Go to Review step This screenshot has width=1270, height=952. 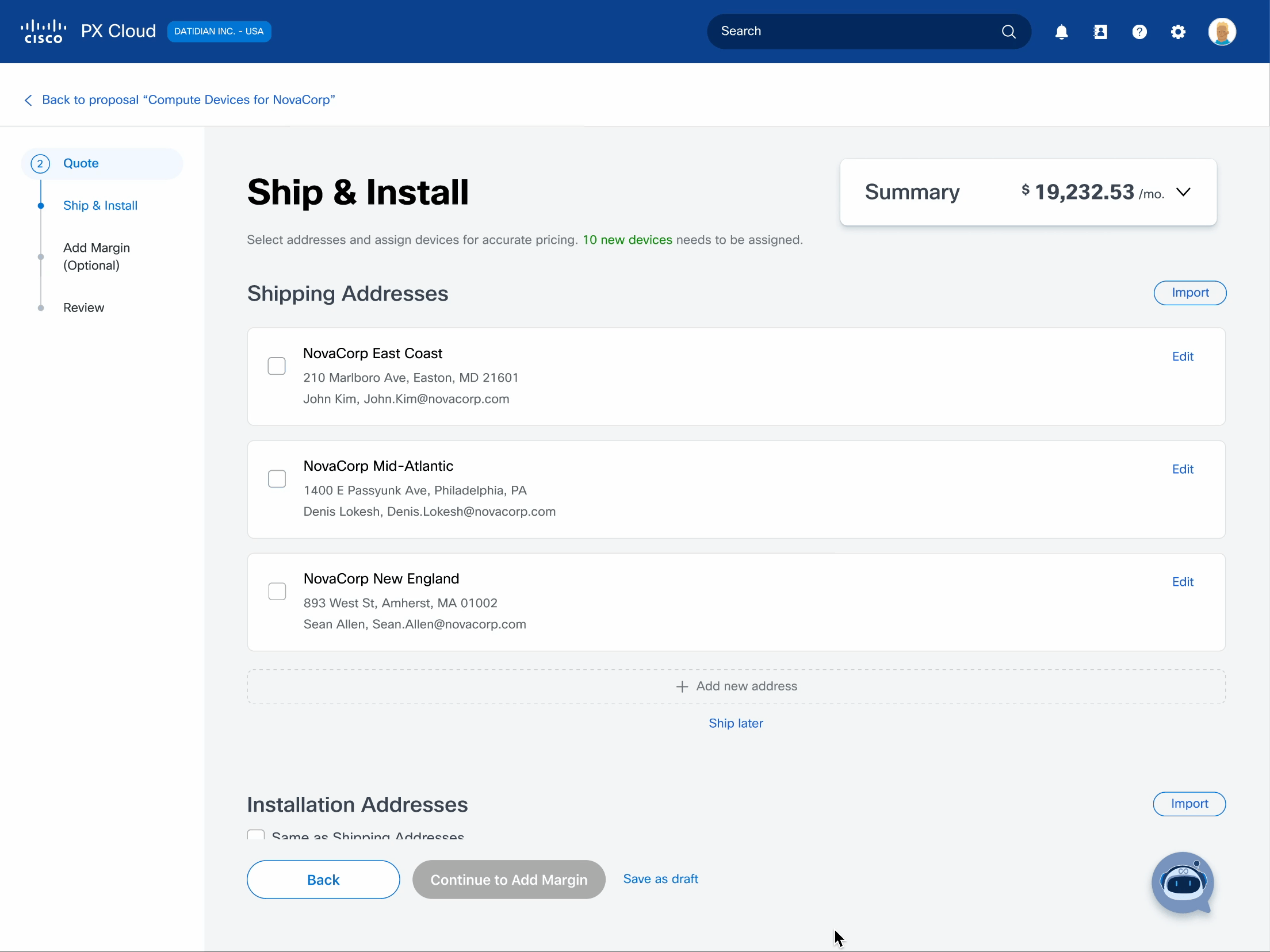click(x=84, y=308)
